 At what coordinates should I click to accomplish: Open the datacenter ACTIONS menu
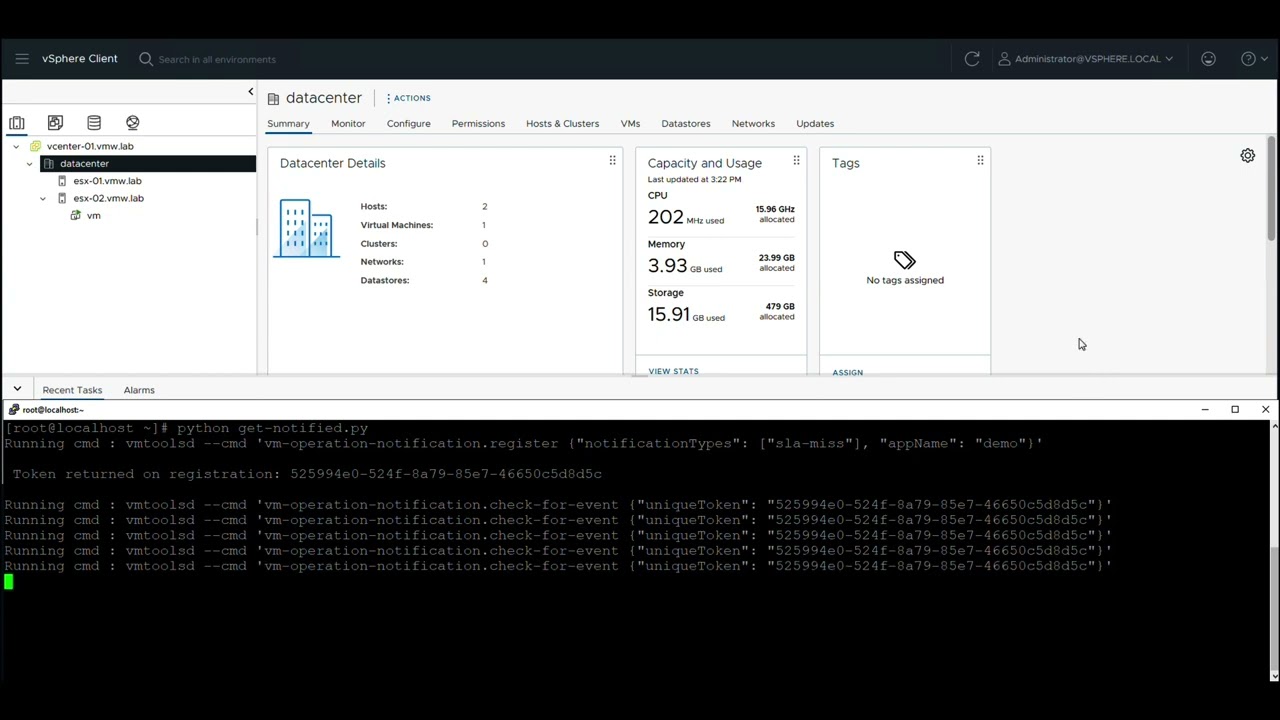pyautogui.click(x=408, y=98)
